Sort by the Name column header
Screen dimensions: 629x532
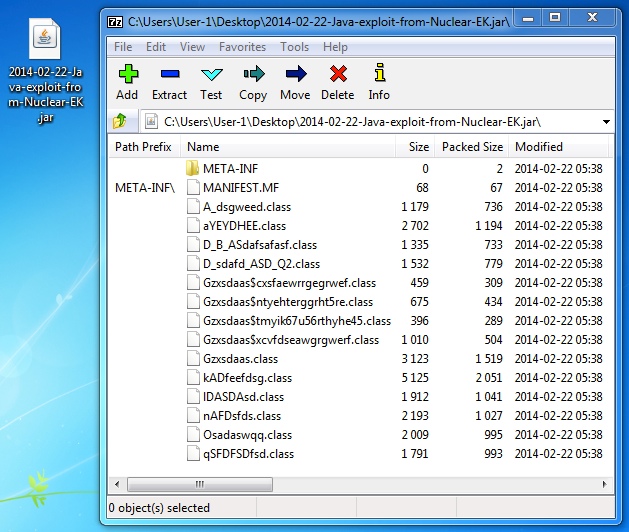[210, 147]
